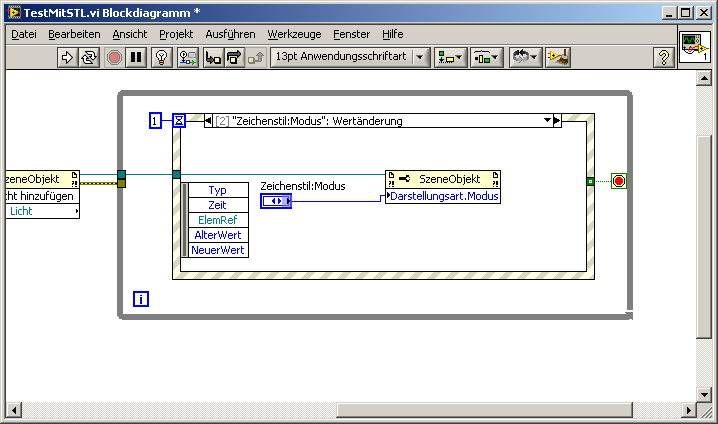Click the Pause button
This screenshot has height=424, width=718.
(x=136, y=57)
